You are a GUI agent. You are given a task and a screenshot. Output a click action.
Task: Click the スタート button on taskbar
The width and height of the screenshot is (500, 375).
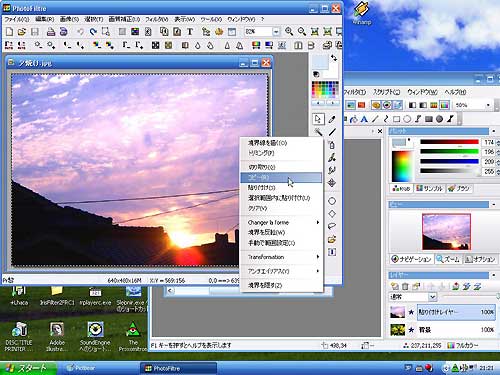[28, 368]
